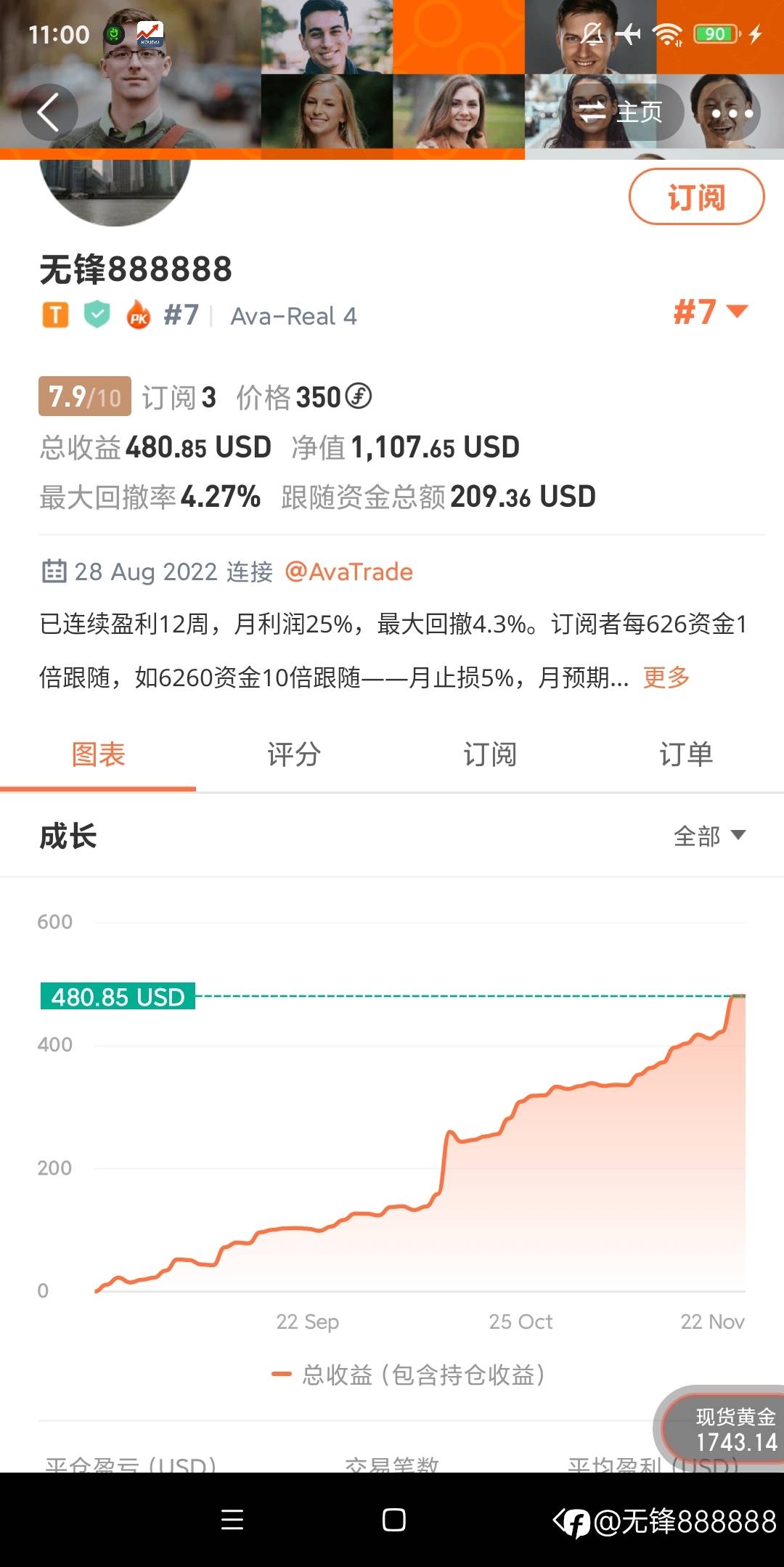Viewport: 784px width, 1567px height.
Task: Tap the green verified shield badge
Action: 97,315
